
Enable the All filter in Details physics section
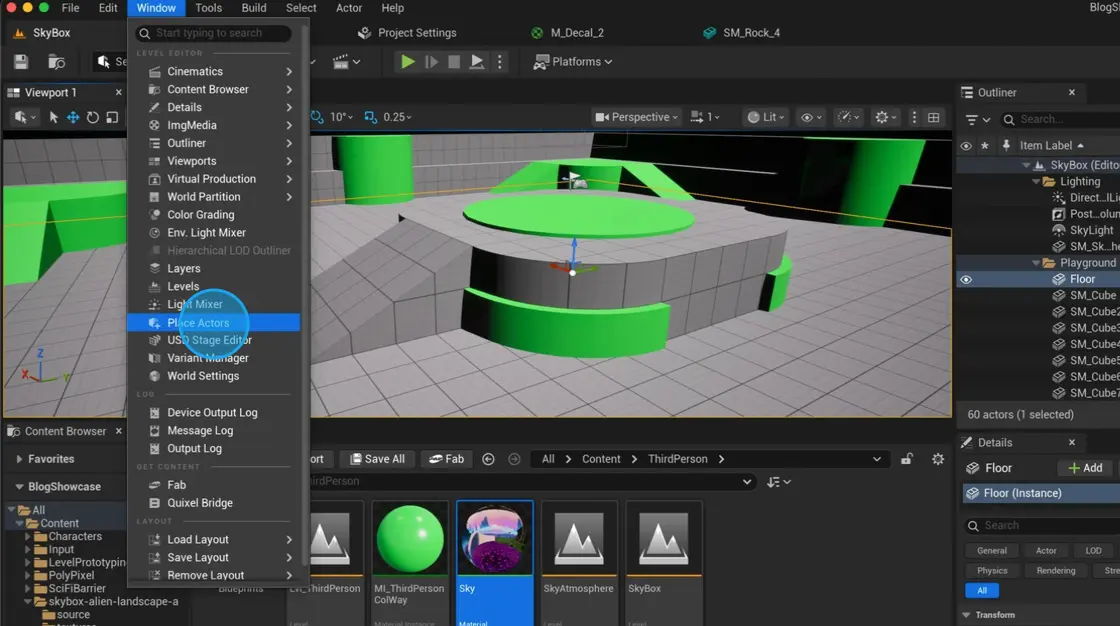pyautogui.click(x=982, y=590)
